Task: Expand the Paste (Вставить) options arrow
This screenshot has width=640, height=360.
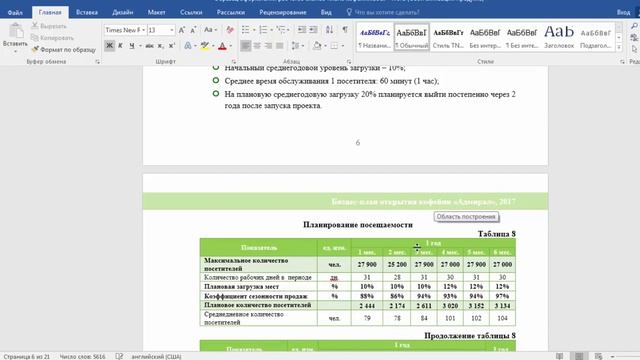Action: (16, 51)
